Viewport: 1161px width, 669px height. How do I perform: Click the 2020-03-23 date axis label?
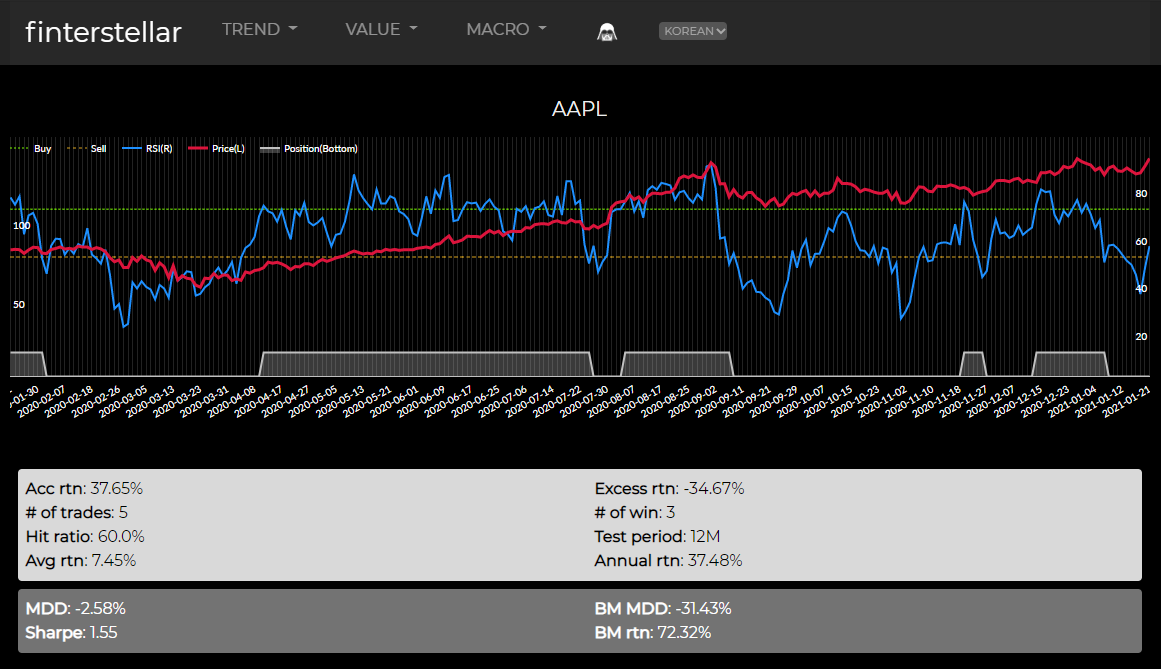[x=177, y=401]
